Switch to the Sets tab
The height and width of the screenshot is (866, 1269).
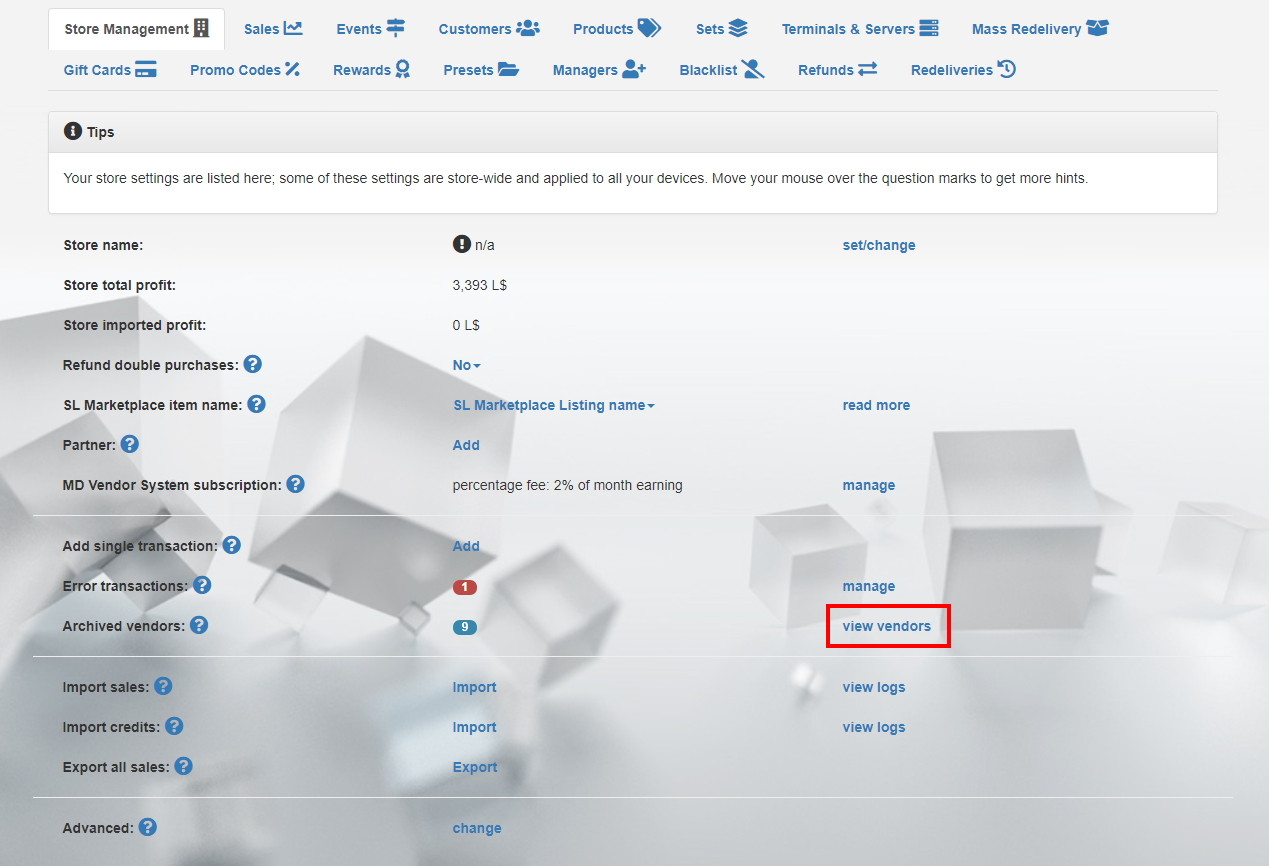pyautogui.click(x=722, y=29)
